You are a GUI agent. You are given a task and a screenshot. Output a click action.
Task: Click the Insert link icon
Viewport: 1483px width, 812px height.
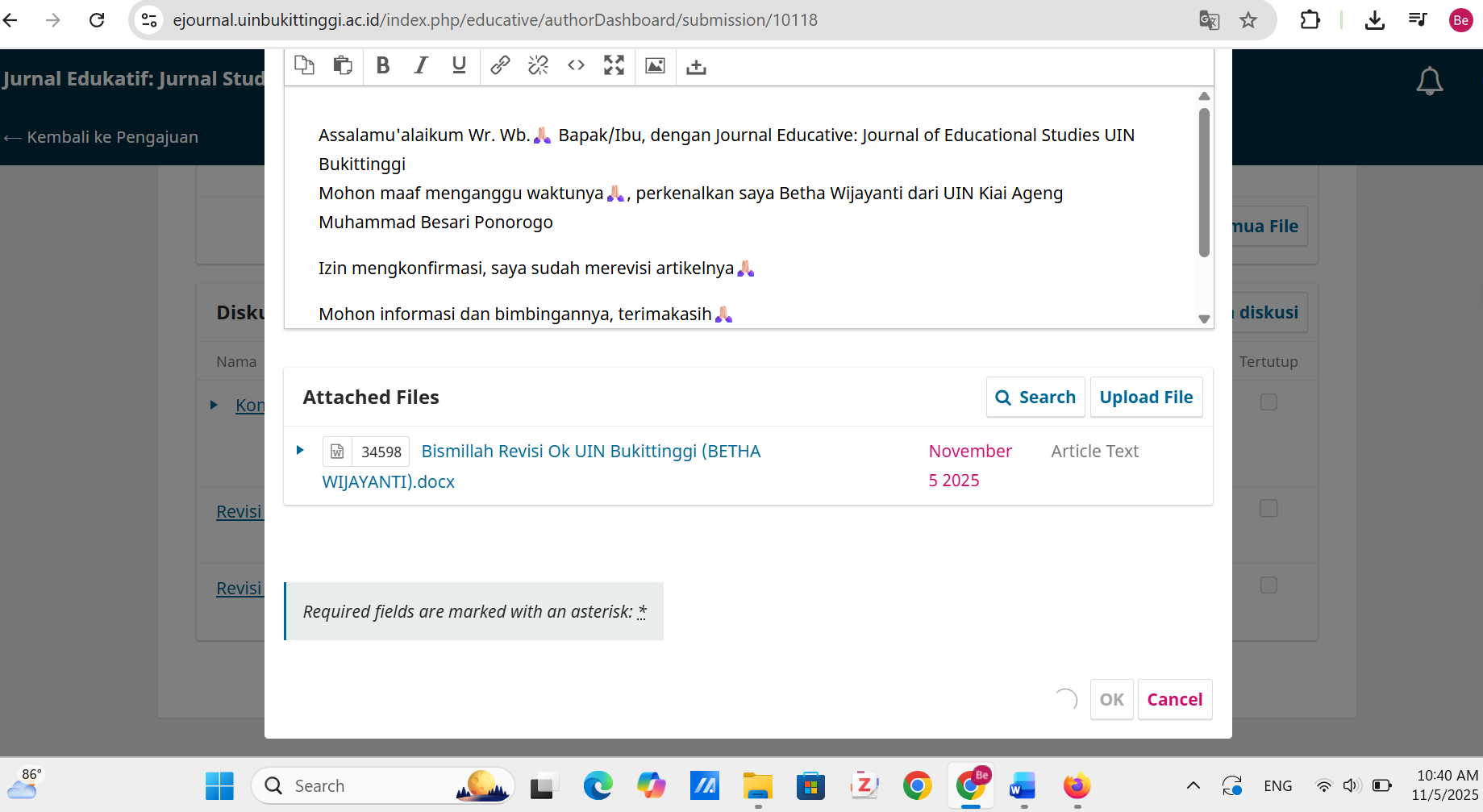[500, 66]
